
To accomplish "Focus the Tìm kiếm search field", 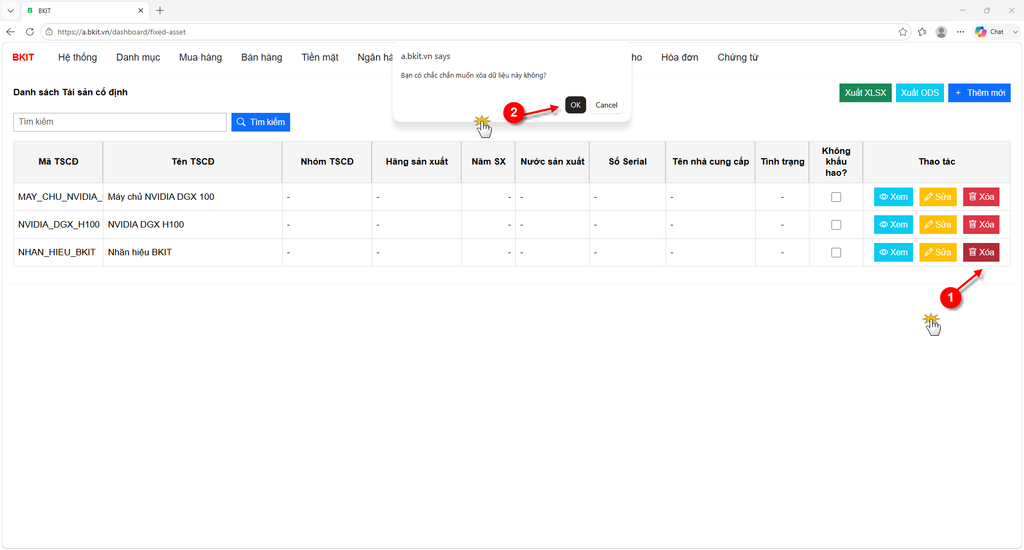I will point(120,122).
